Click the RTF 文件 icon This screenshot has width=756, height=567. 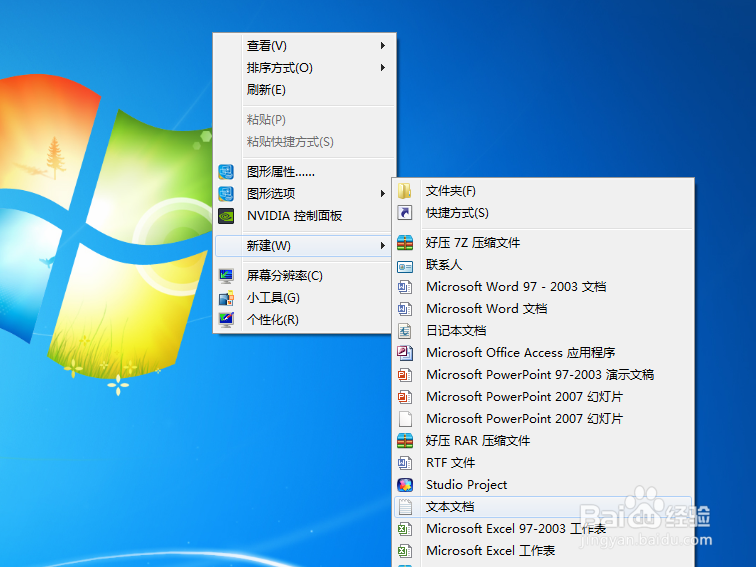click(x=405, y=463)
